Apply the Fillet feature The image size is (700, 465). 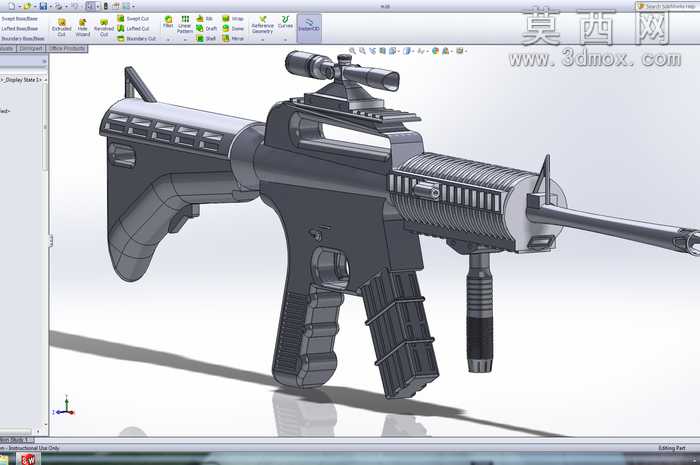(168, 22)
